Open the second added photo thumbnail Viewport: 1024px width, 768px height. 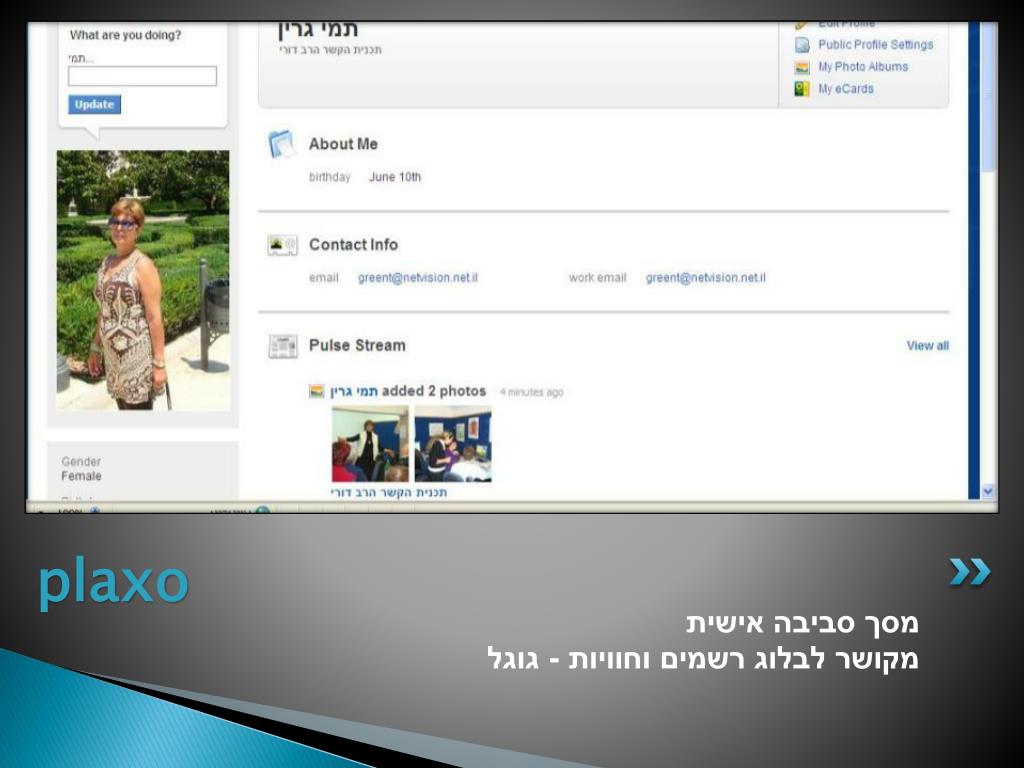click(453, 443)
